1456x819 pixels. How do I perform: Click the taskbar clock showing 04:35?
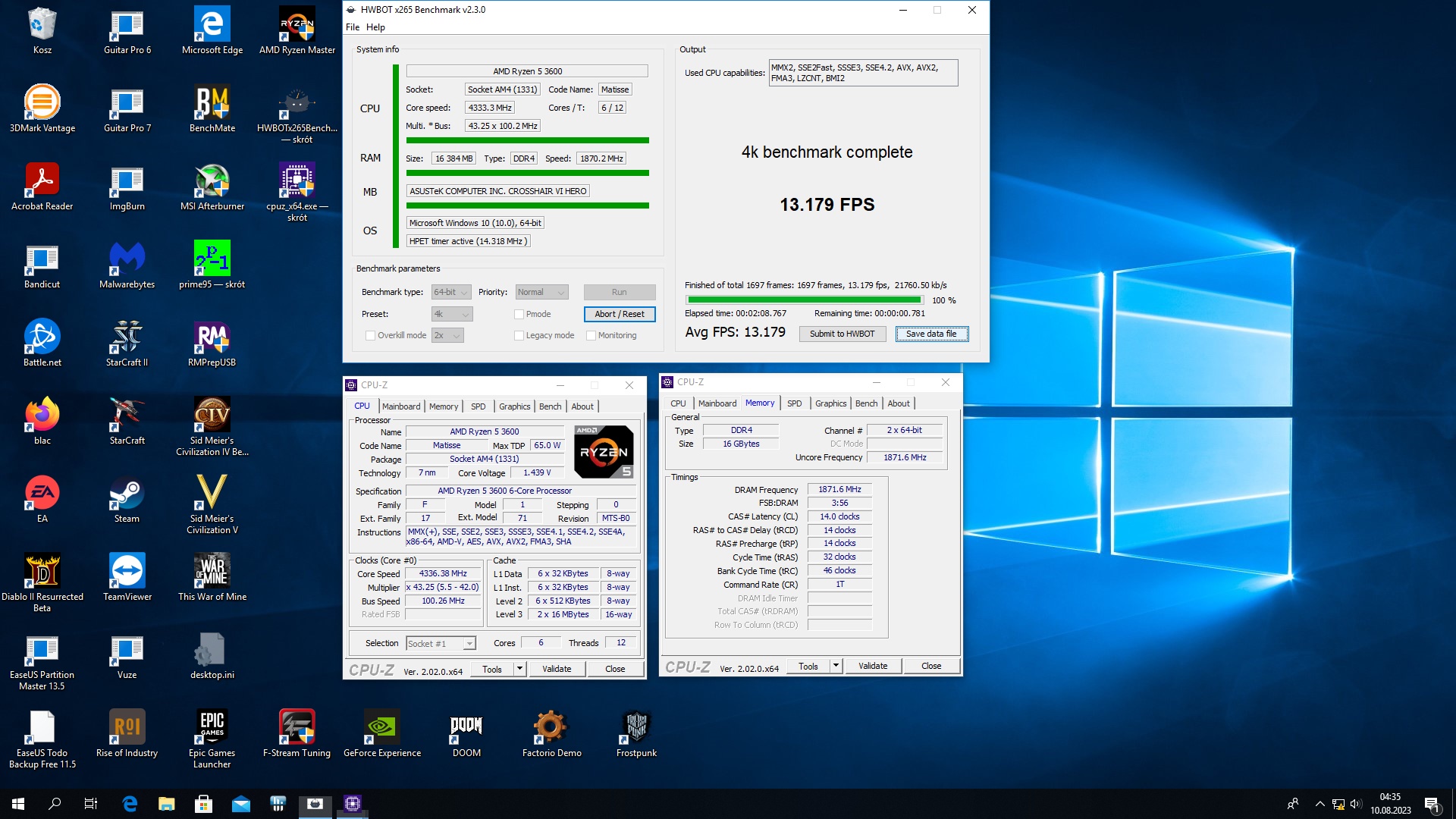(1390, 803)
